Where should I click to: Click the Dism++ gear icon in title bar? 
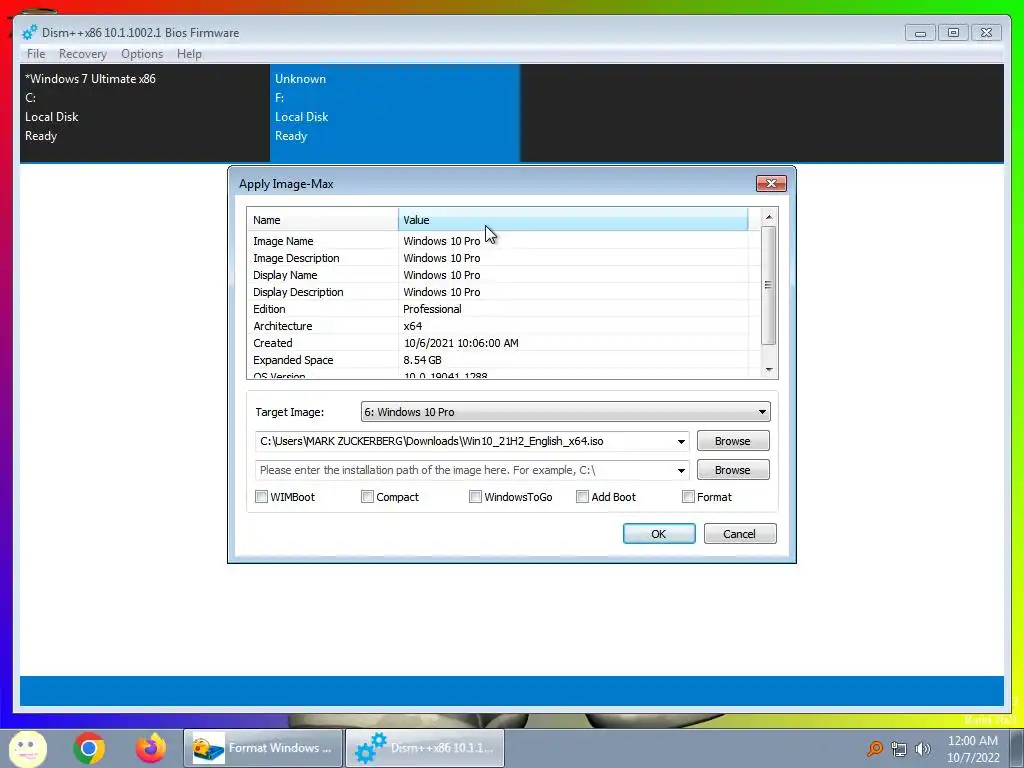pyautogui.click(x=30, y=32)
